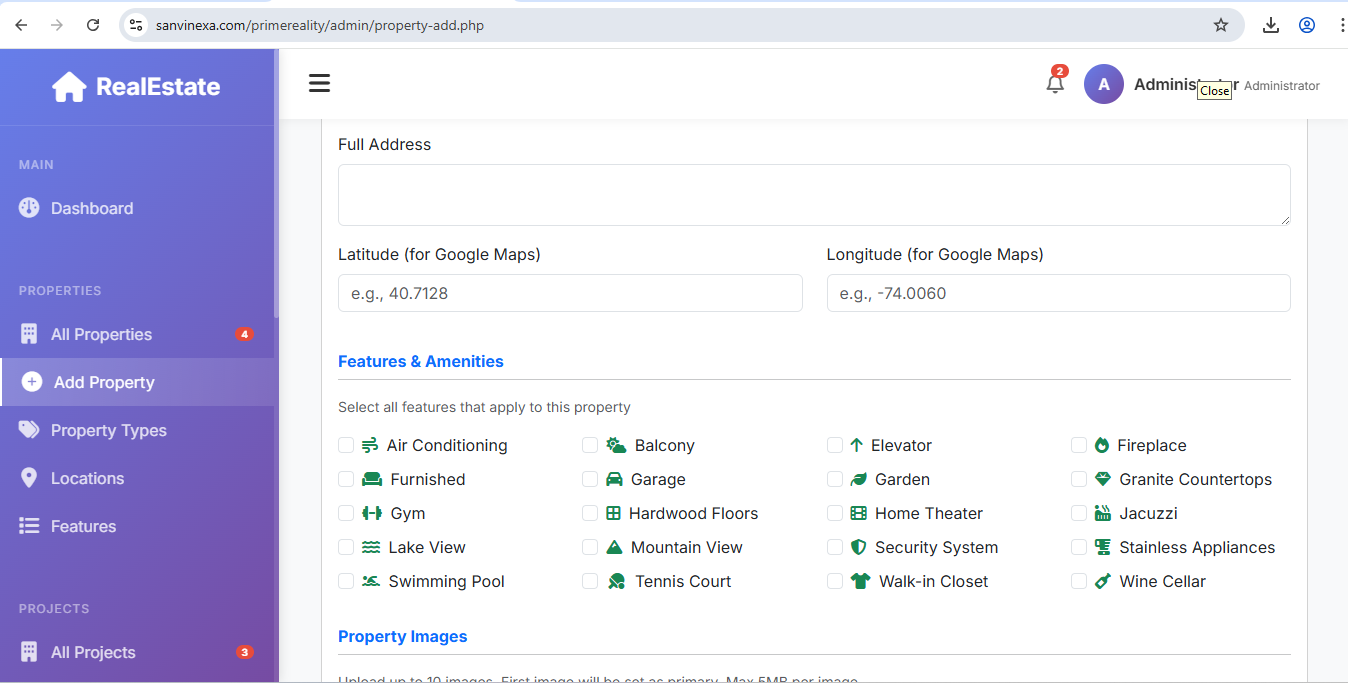Toggle sidebar with hamburger menu icon
Image resolution: width=1348 pixels, height=683 pixels.
[x=319, y=83]
